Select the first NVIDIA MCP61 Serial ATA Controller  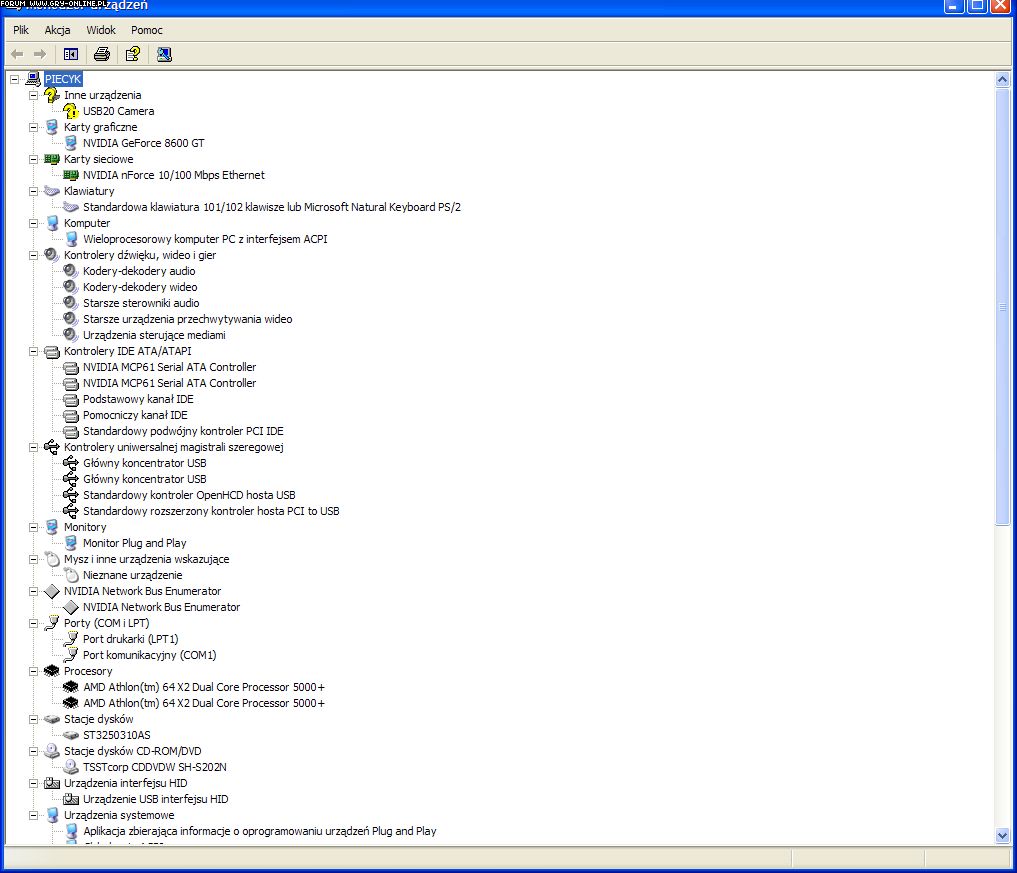(x=169, y=367)
